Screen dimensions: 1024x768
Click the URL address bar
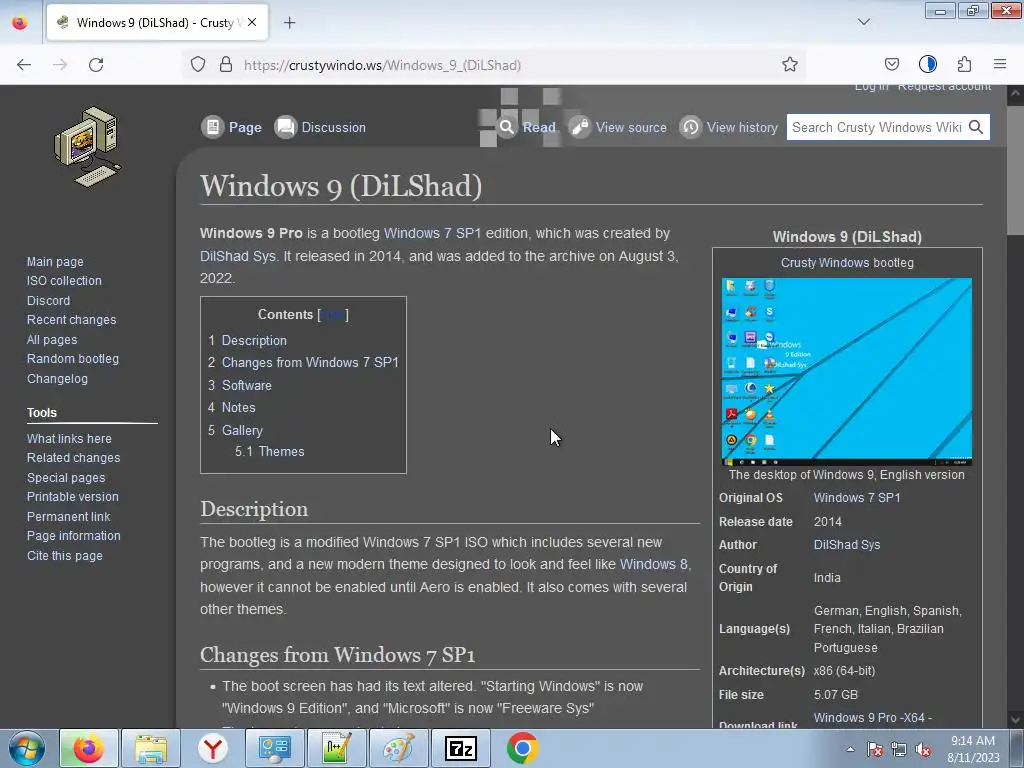click(x=496, y=65)
